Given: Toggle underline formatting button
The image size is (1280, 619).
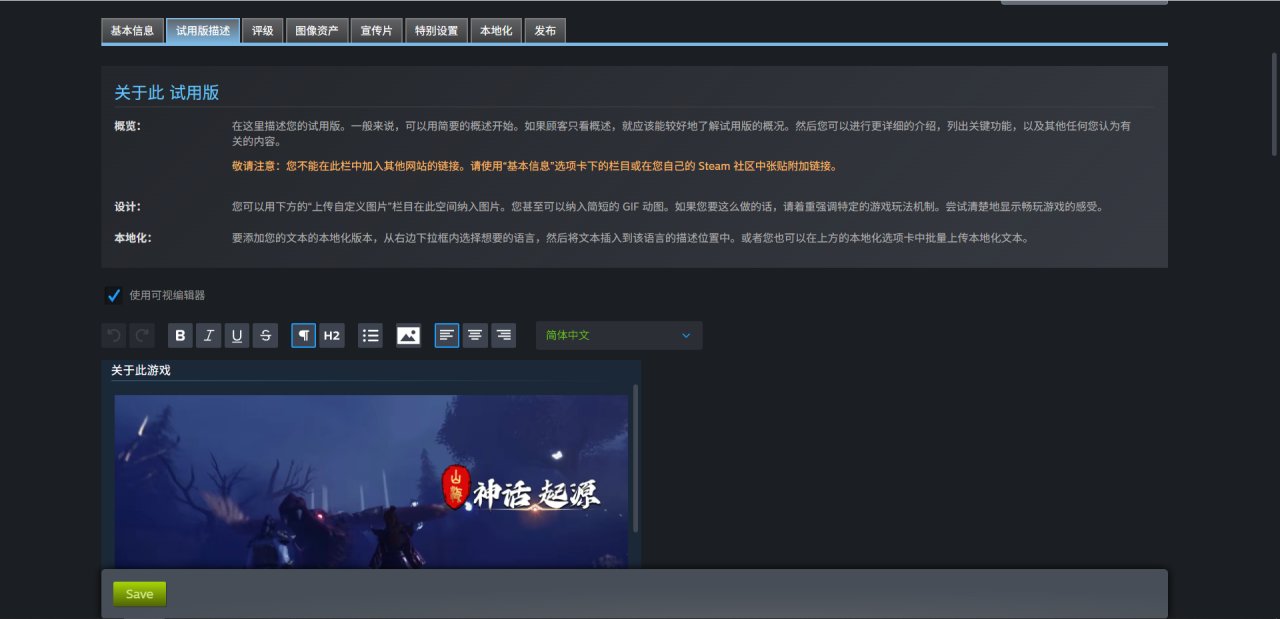Looking at the screenshot, I should click(236, 335).
